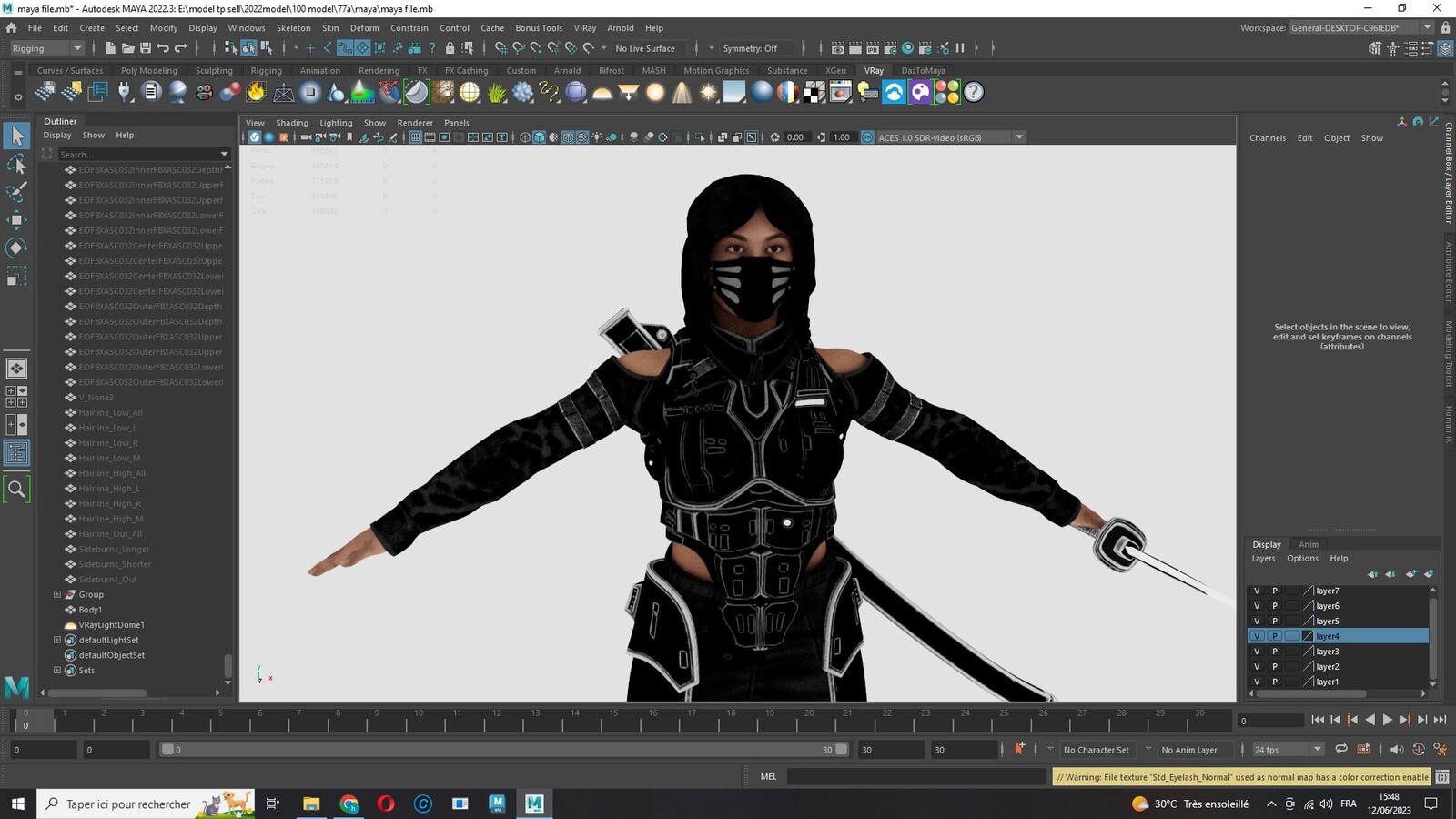
Task: Click the V-Ray fur grass shelf icon
Action: click(497, 92)
